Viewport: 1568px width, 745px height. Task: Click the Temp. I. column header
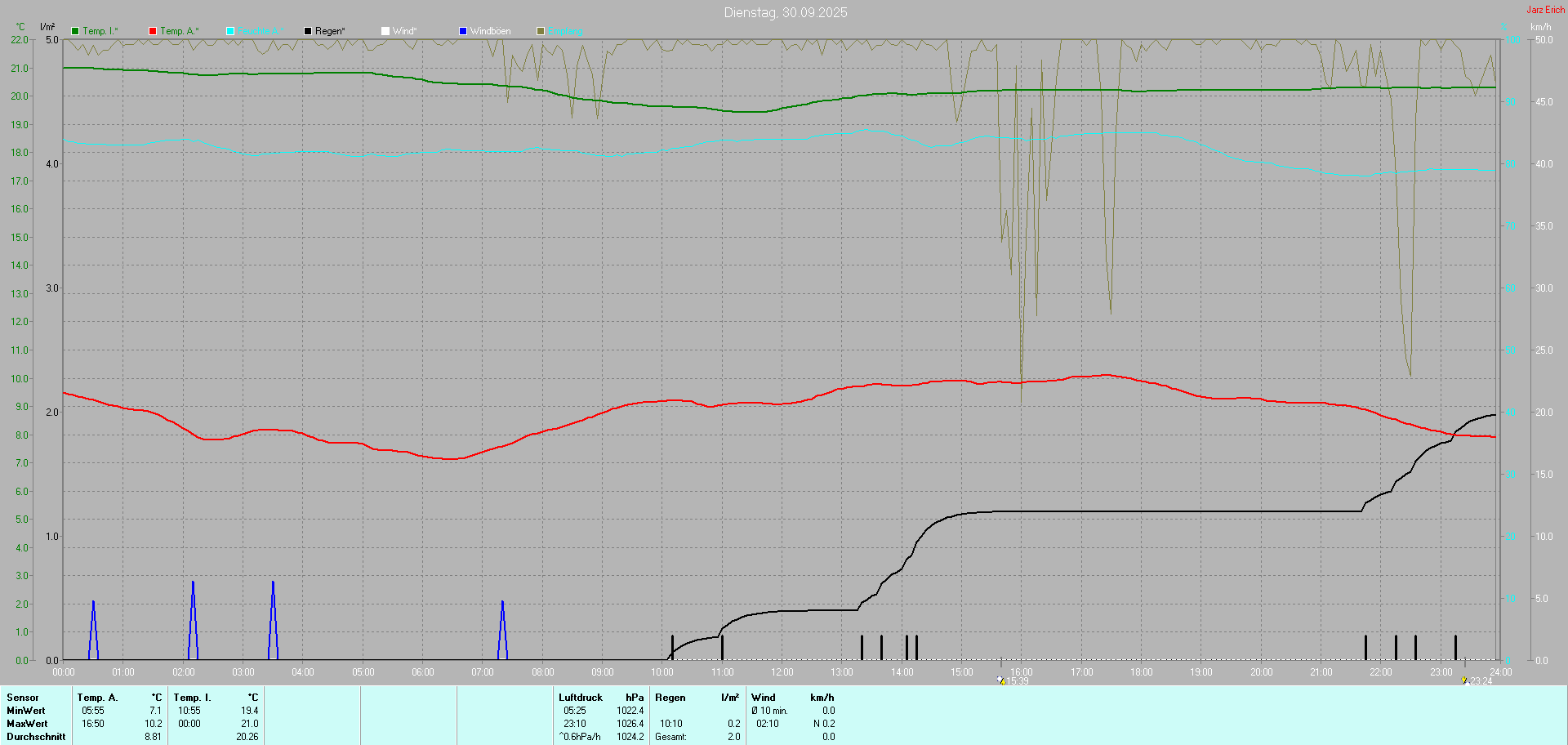(192, 698)
